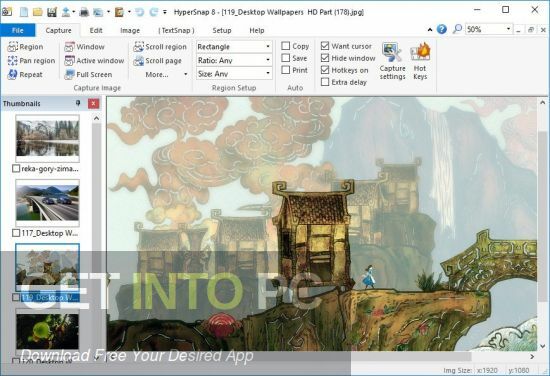The width and height of the screenshot is (550, 376).
Task: Switch to the Edit tab
Action: point(96,31)
